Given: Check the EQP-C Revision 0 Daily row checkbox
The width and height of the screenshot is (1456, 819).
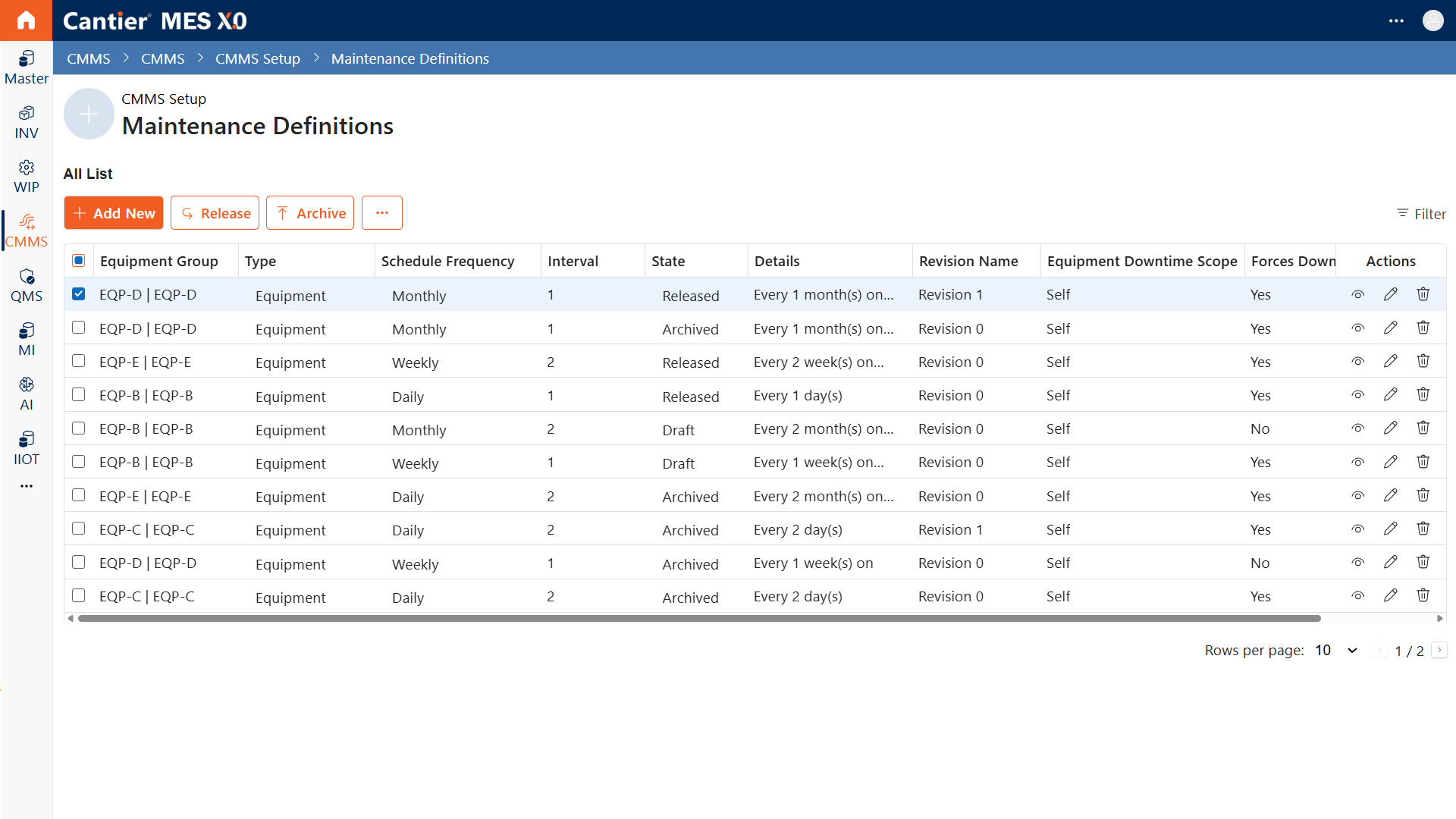Looking at the screenshot, I should pyautogui.click(x=79, y=595).
